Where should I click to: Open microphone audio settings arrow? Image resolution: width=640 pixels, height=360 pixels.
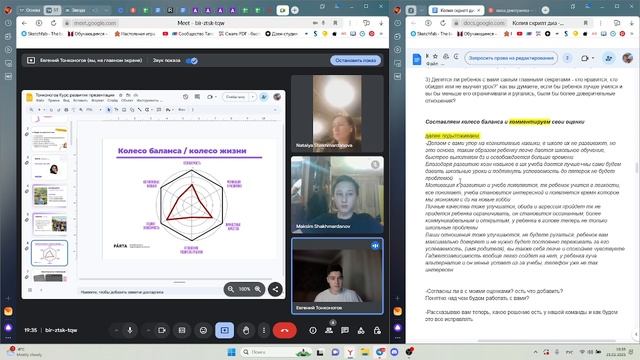[116, 330]
